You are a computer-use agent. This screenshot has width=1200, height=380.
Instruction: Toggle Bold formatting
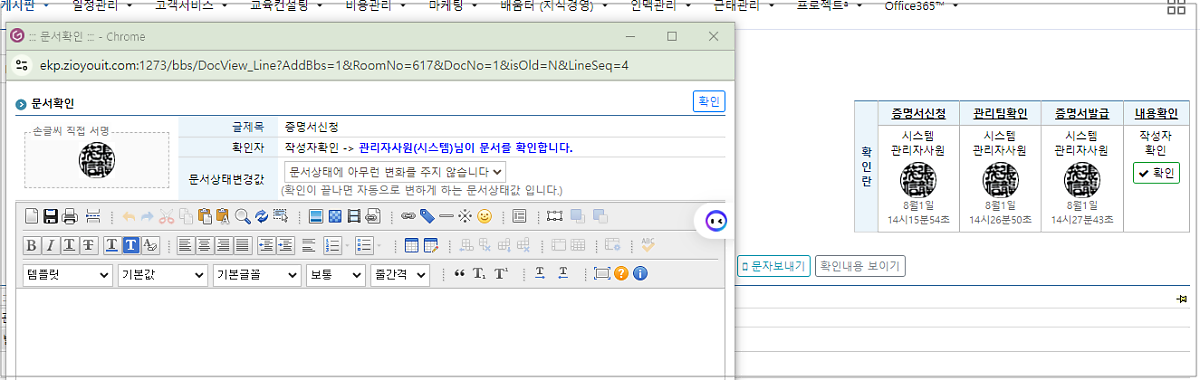pos(32,244)
